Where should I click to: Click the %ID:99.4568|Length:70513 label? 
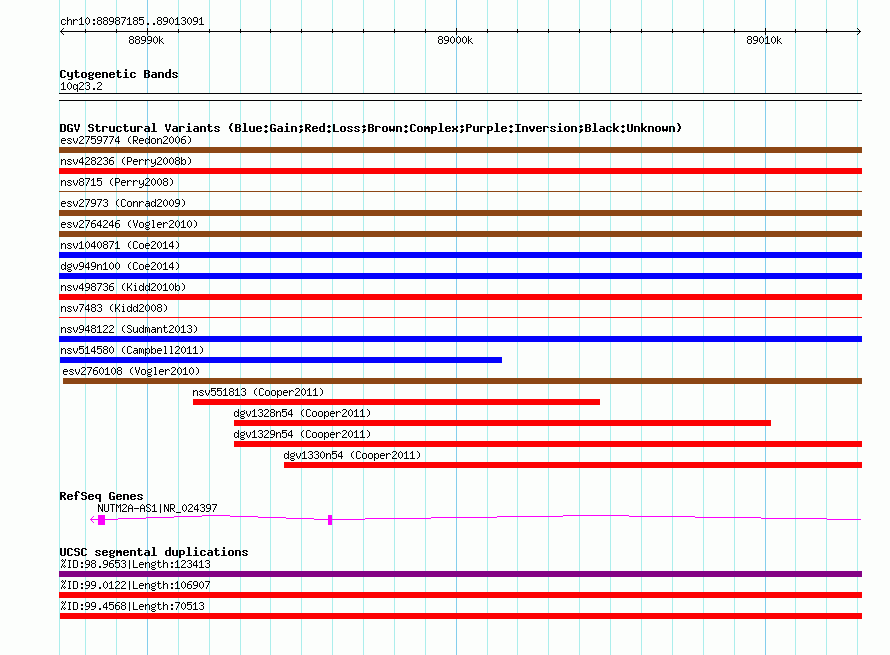(x=132, y=606)
